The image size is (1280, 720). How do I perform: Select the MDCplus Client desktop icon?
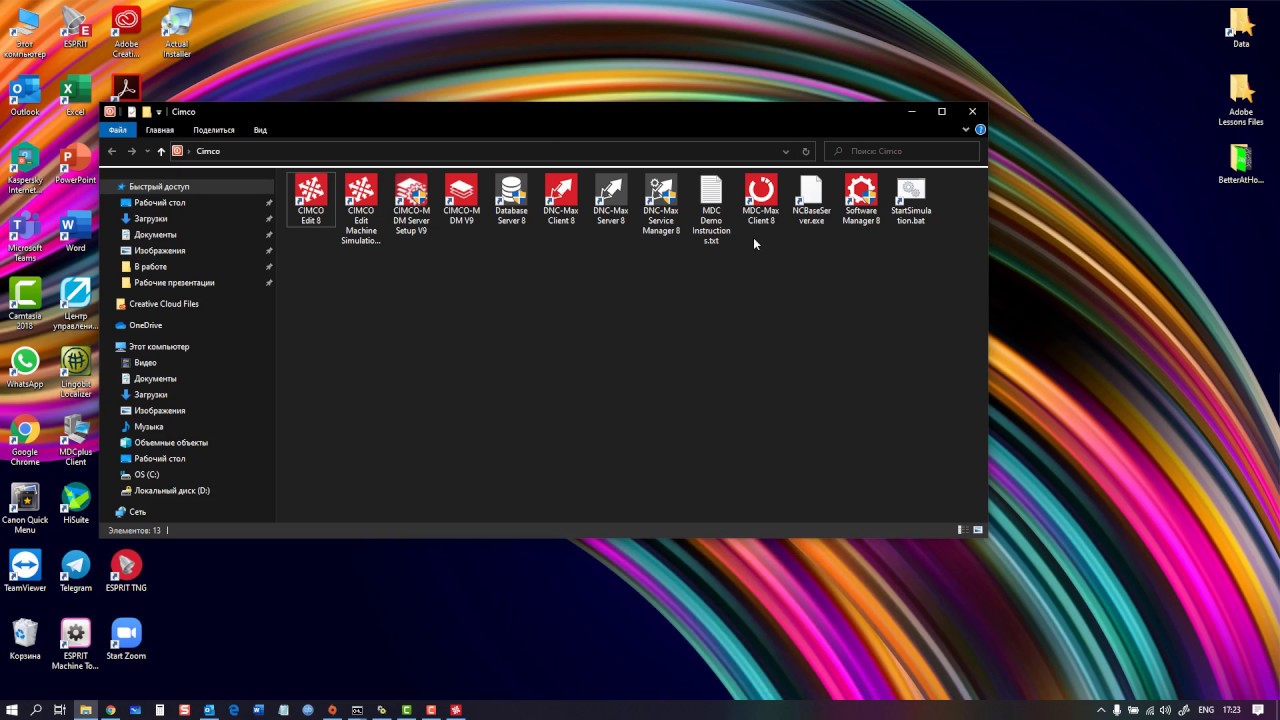pyautogui.click(x=76, y=440)
